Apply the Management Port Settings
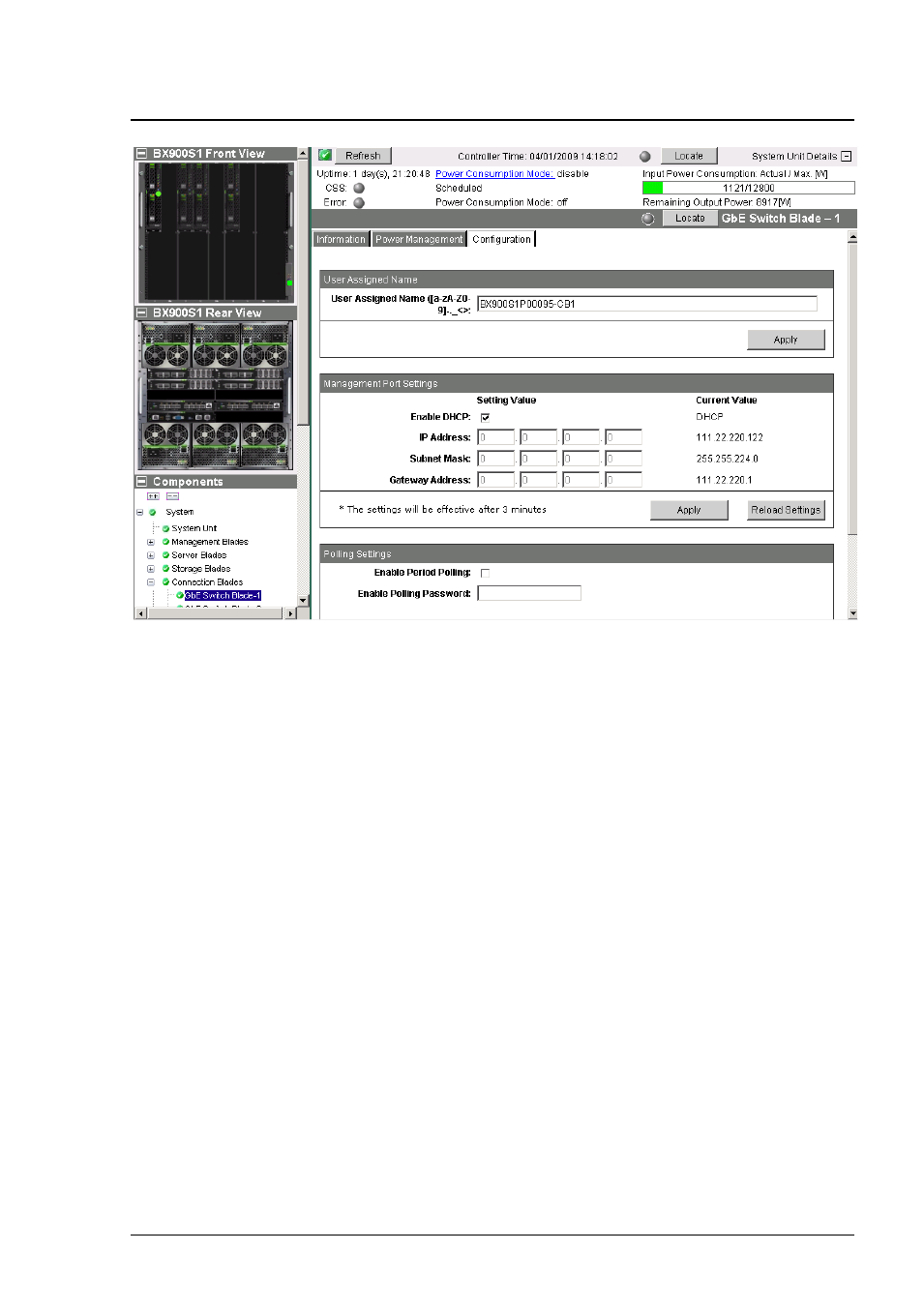Image resolution: width=924 pixels, height=1310 pixels. tap(689, 510)
